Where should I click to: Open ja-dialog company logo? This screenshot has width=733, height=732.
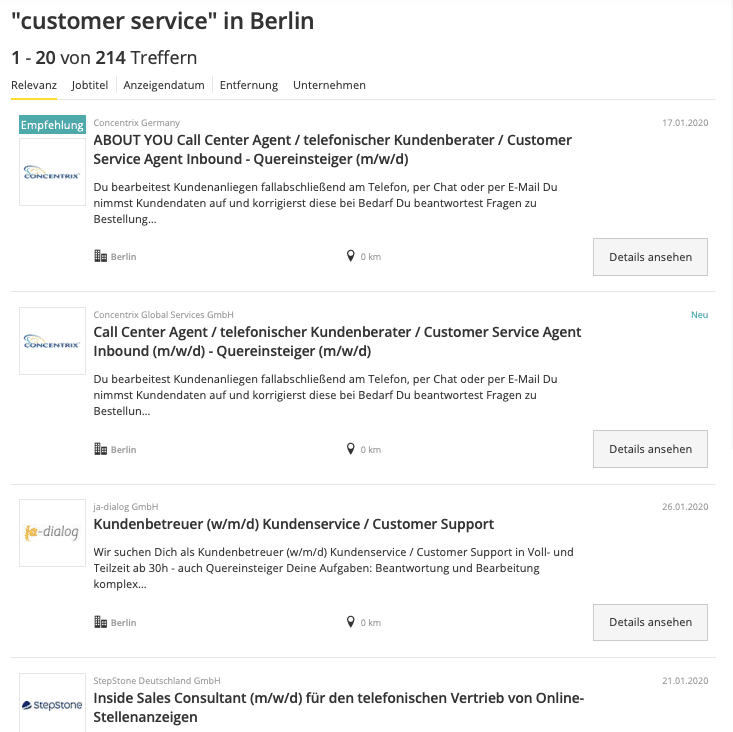(x=52, y=533)
